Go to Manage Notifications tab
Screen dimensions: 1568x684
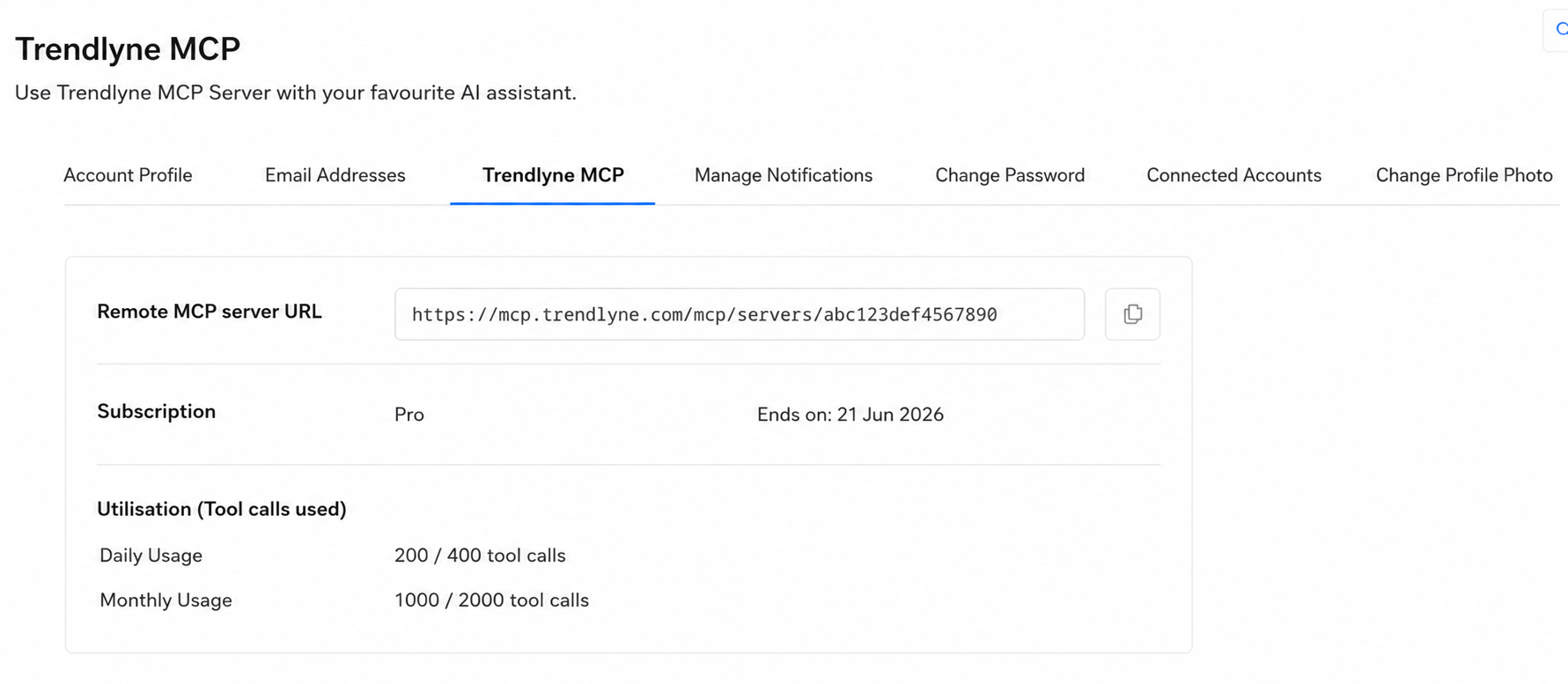coord(784,175)
